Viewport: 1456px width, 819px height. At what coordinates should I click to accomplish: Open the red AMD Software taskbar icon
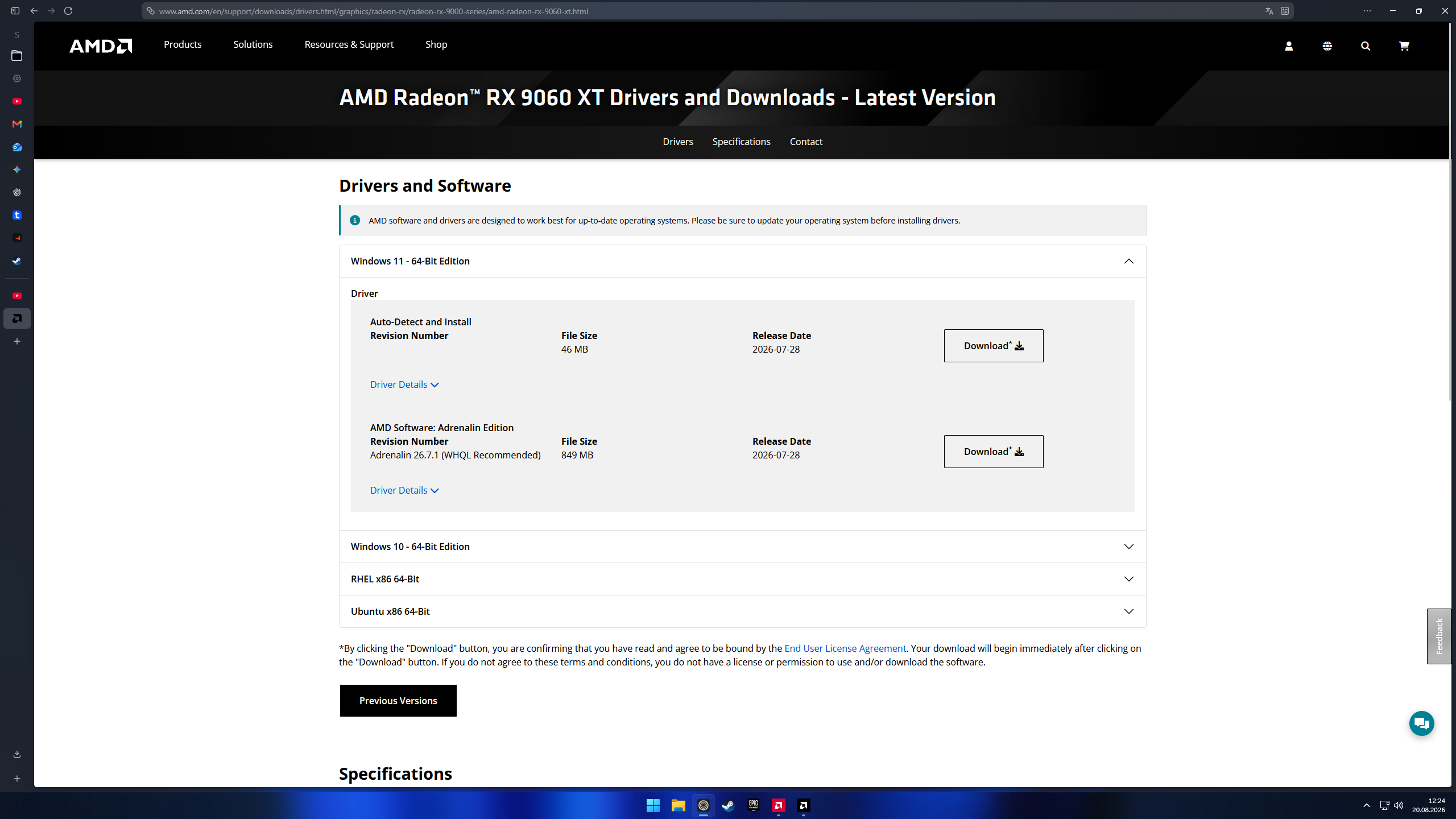[779, 805]
